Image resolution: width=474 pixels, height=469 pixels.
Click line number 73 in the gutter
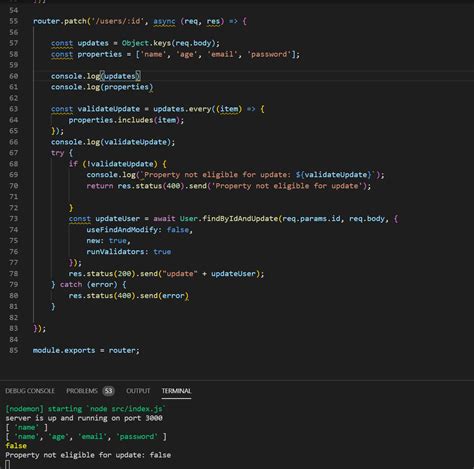tap(14, 218)
